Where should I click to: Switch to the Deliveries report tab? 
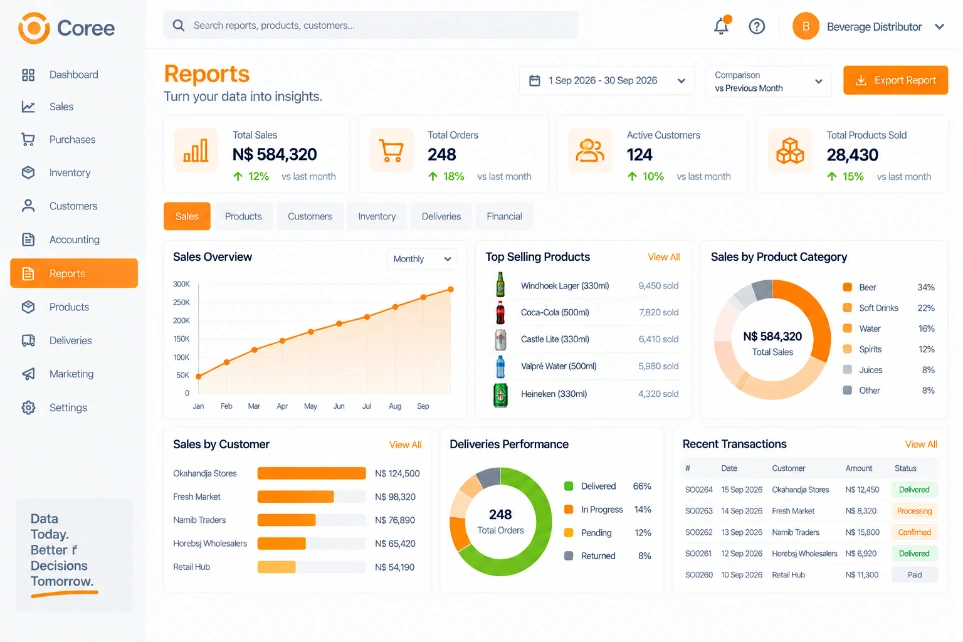[441, 216]
